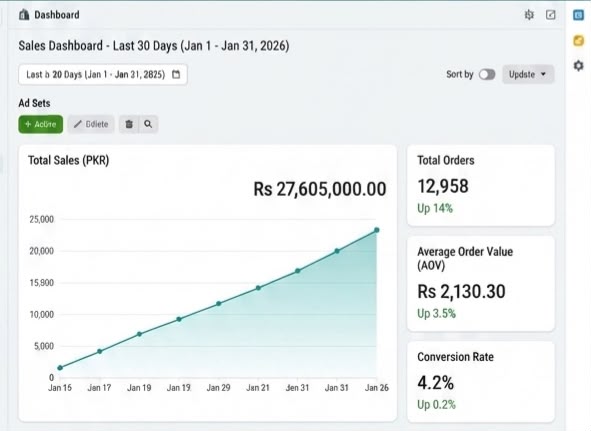Click the Jan 15 x-axis label

click(x=60, y=388)
